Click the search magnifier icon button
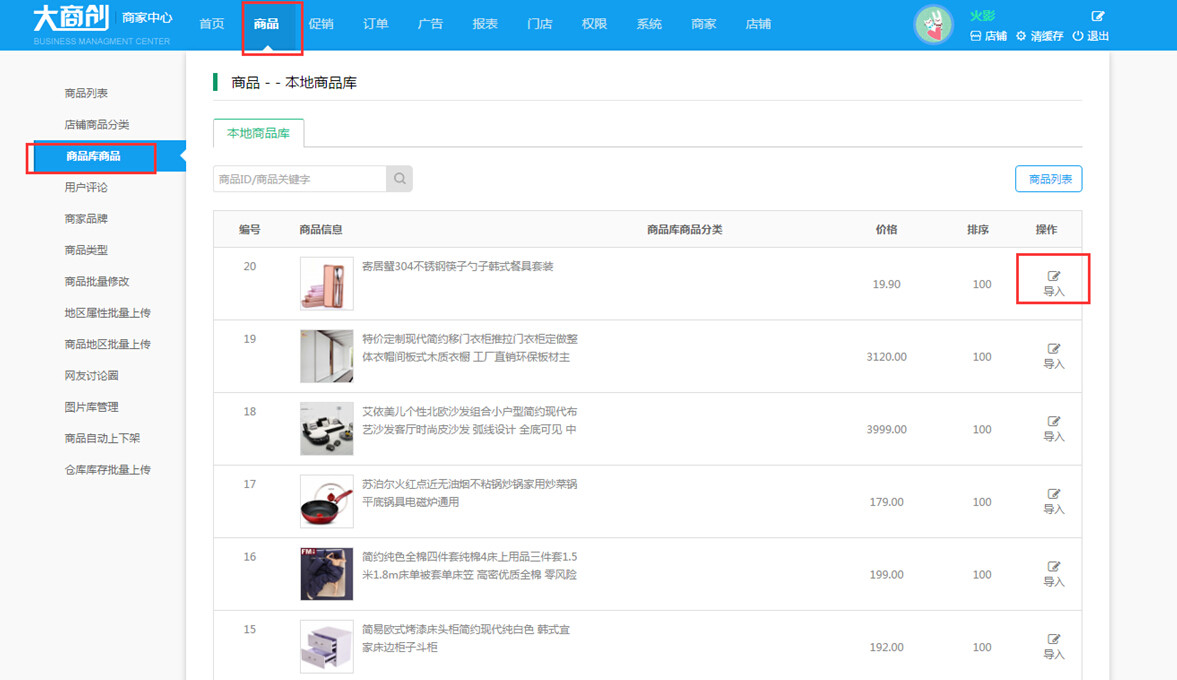This screenshot has width=1177, height=680. click(399, 179)
